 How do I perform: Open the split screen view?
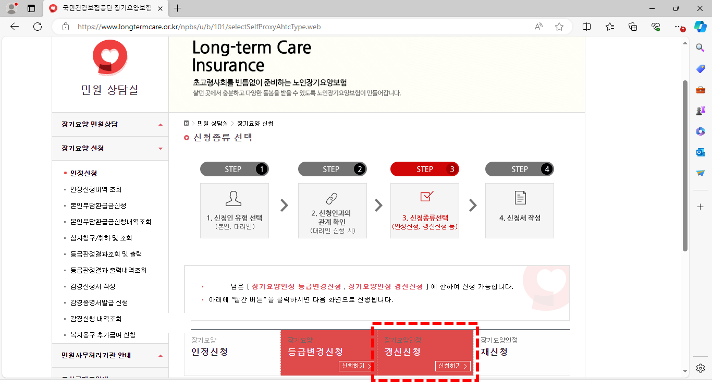tap(587, 27)
